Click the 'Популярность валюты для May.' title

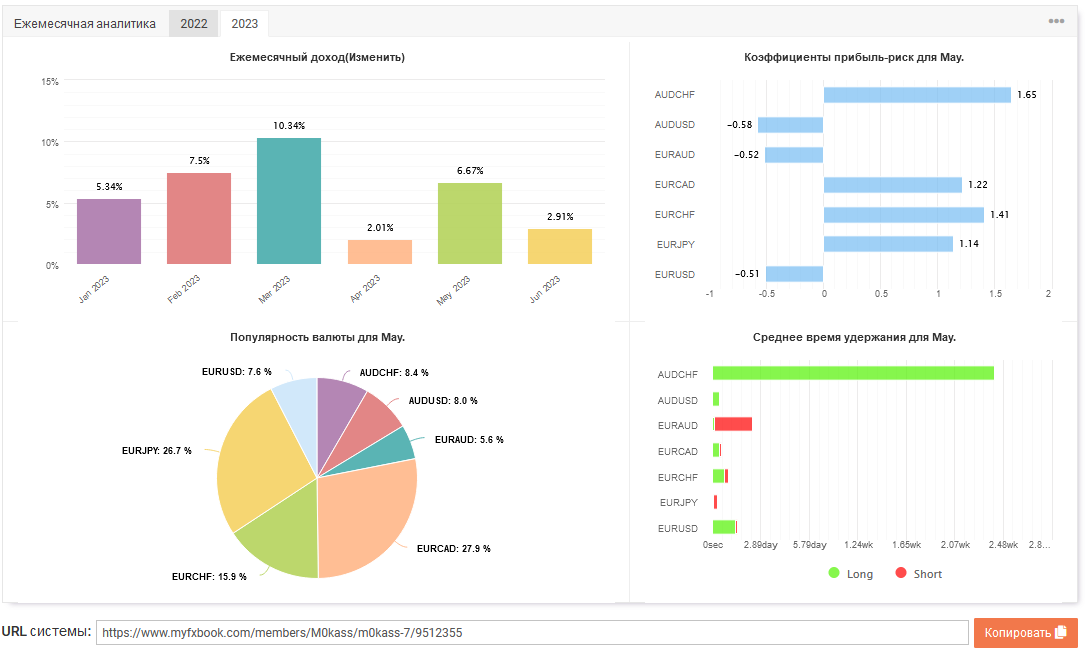[x=317, y=337]
